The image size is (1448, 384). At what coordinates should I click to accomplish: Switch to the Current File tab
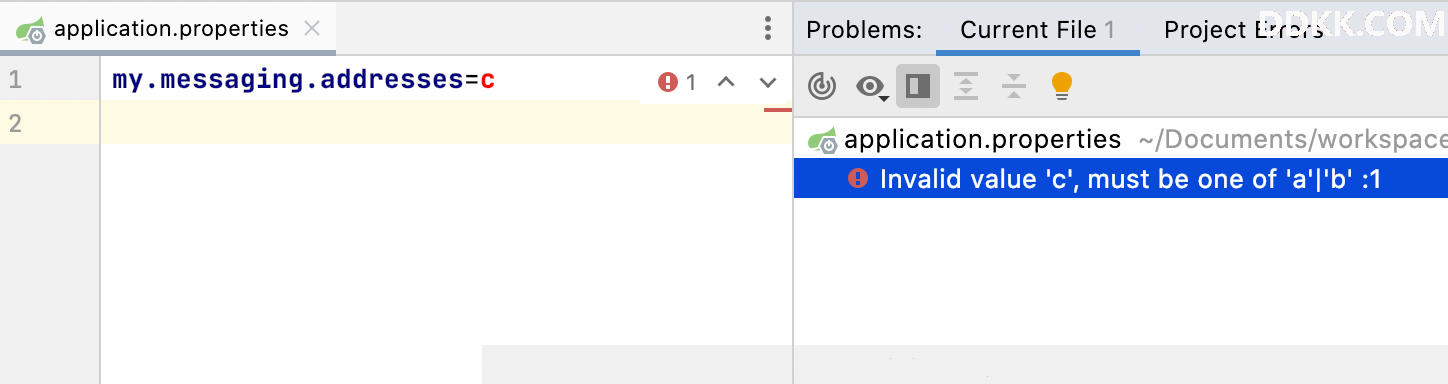tap(1038, 30)
